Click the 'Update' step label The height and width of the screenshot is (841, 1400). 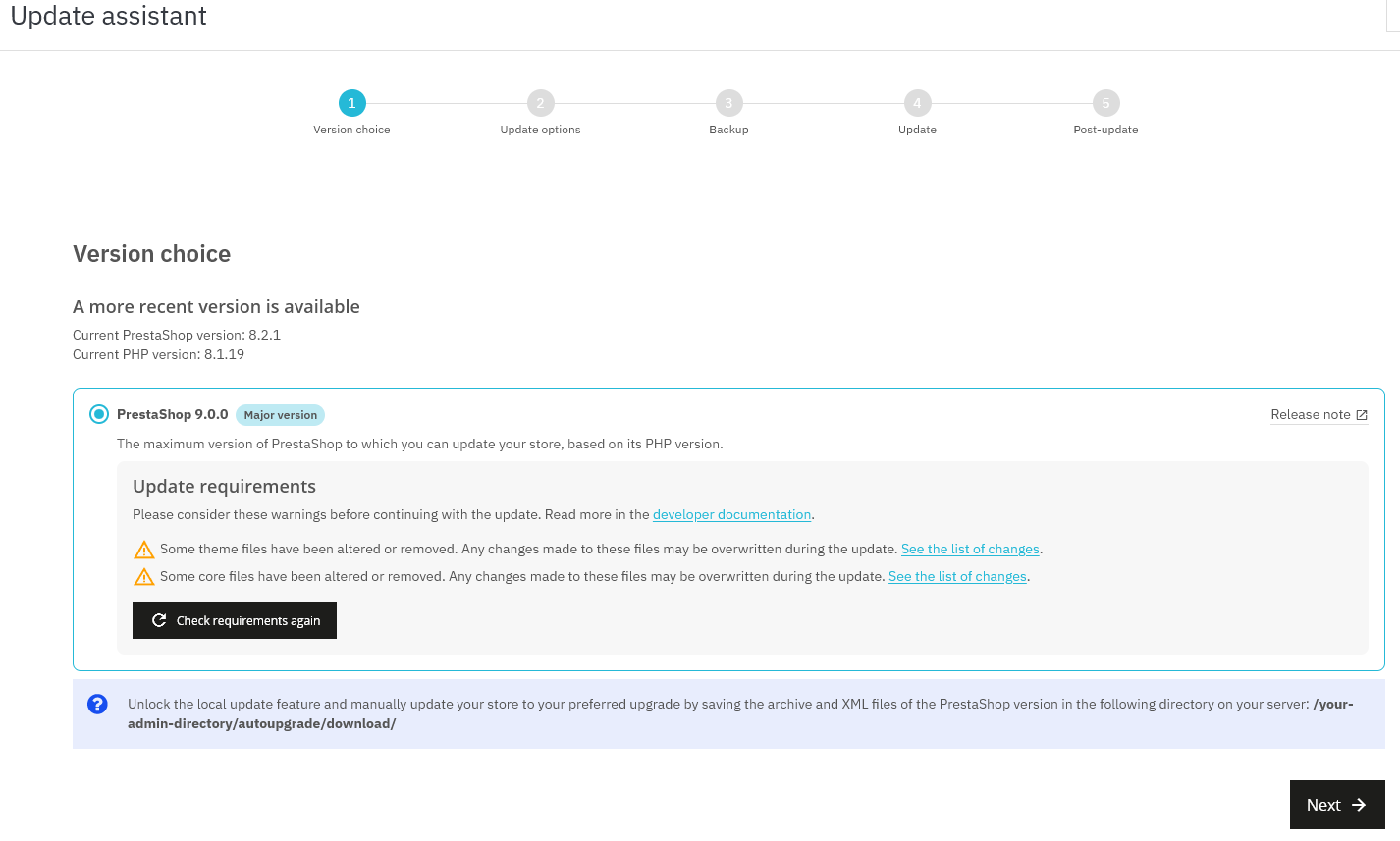[917, 130]
